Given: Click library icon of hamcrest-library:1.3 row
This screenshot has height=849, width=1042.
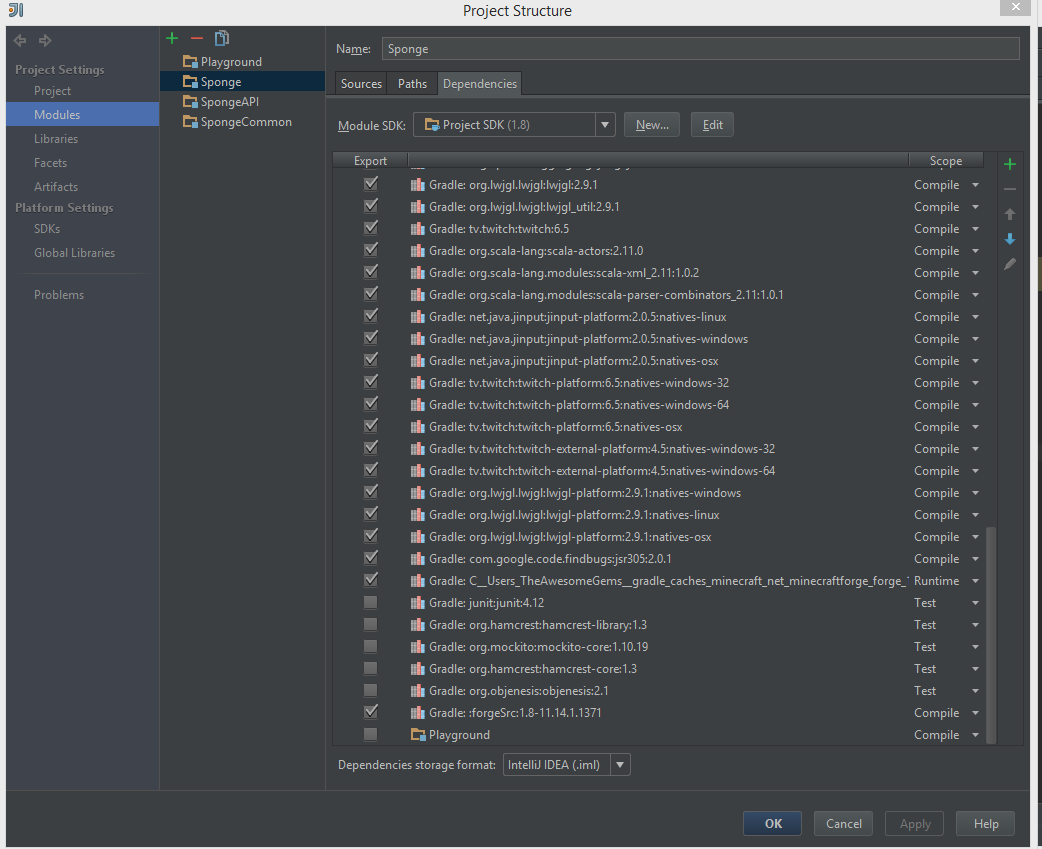Looking at the screenshot, I should 417,625.
